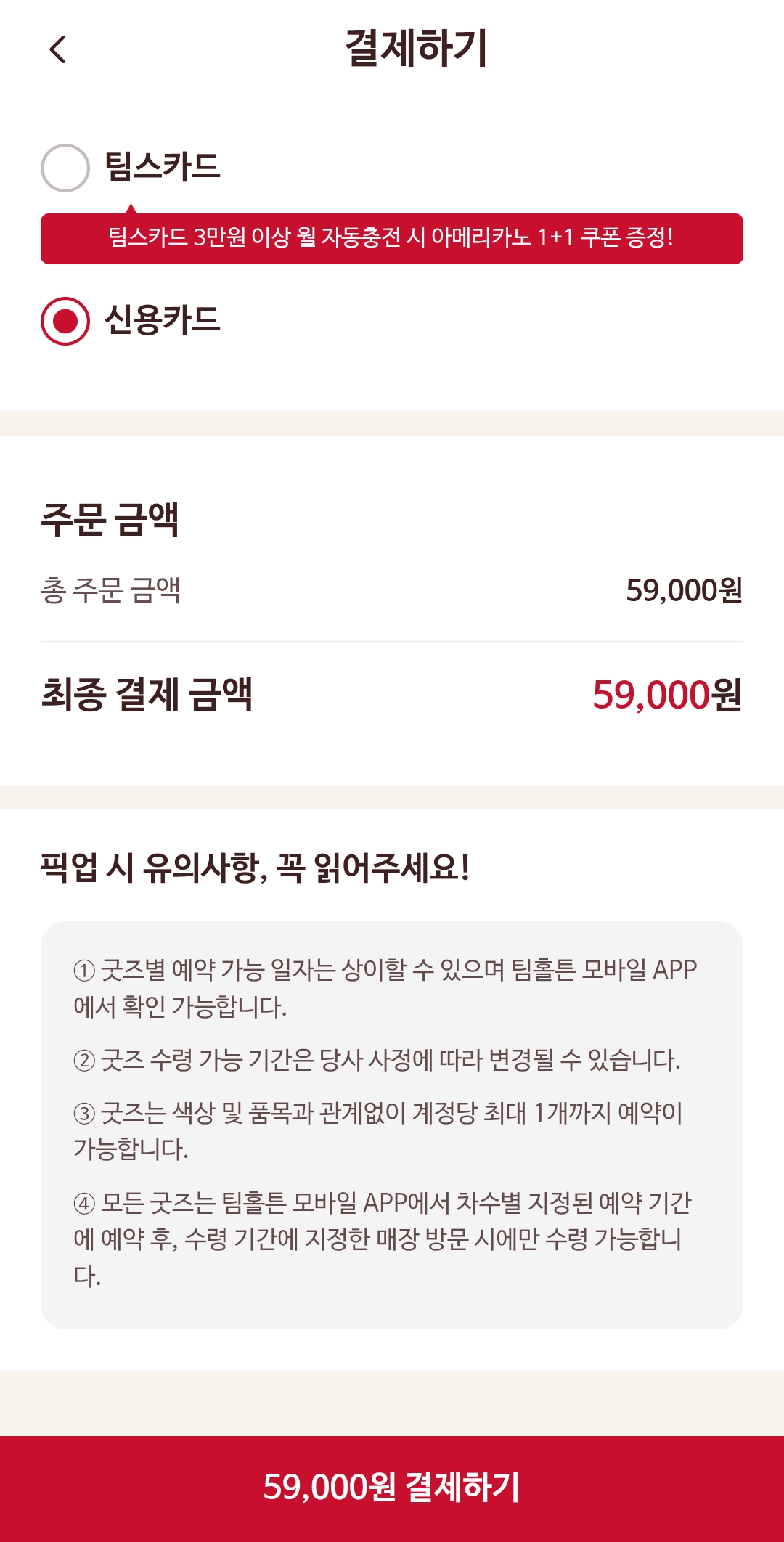Tap the 팀스카드 payment label text
The height and width of the screenshot is (1542, 784).
click(x=162, y=167)
